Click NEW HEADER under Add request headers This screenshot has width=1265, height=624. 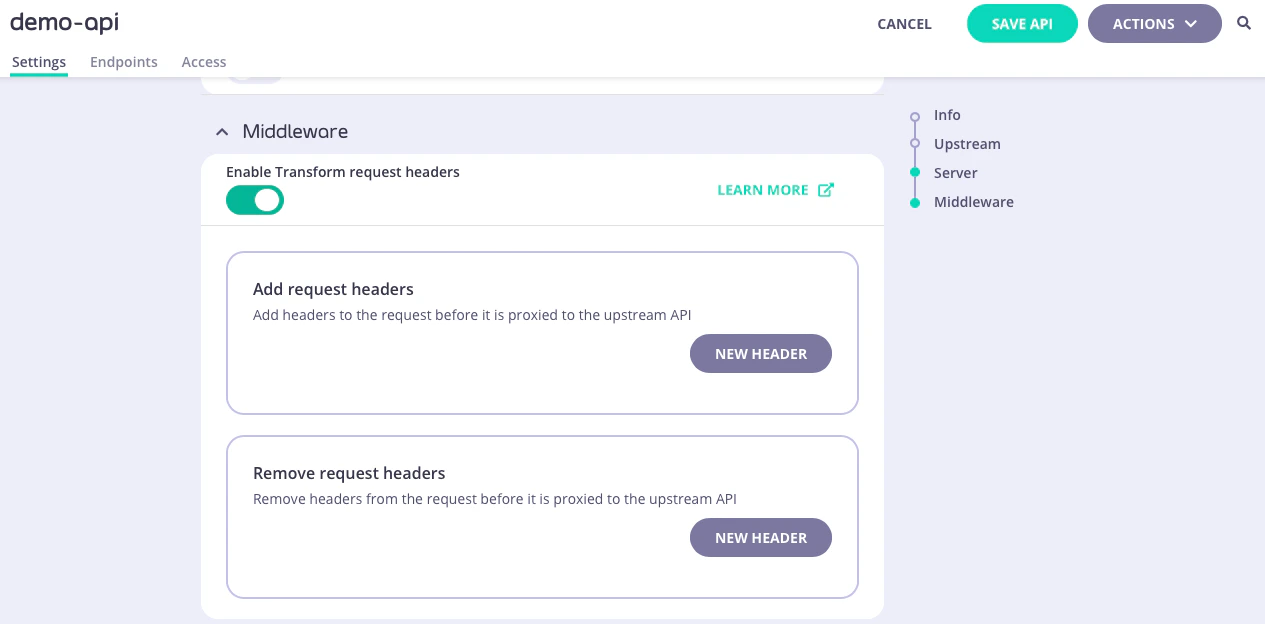760,353
